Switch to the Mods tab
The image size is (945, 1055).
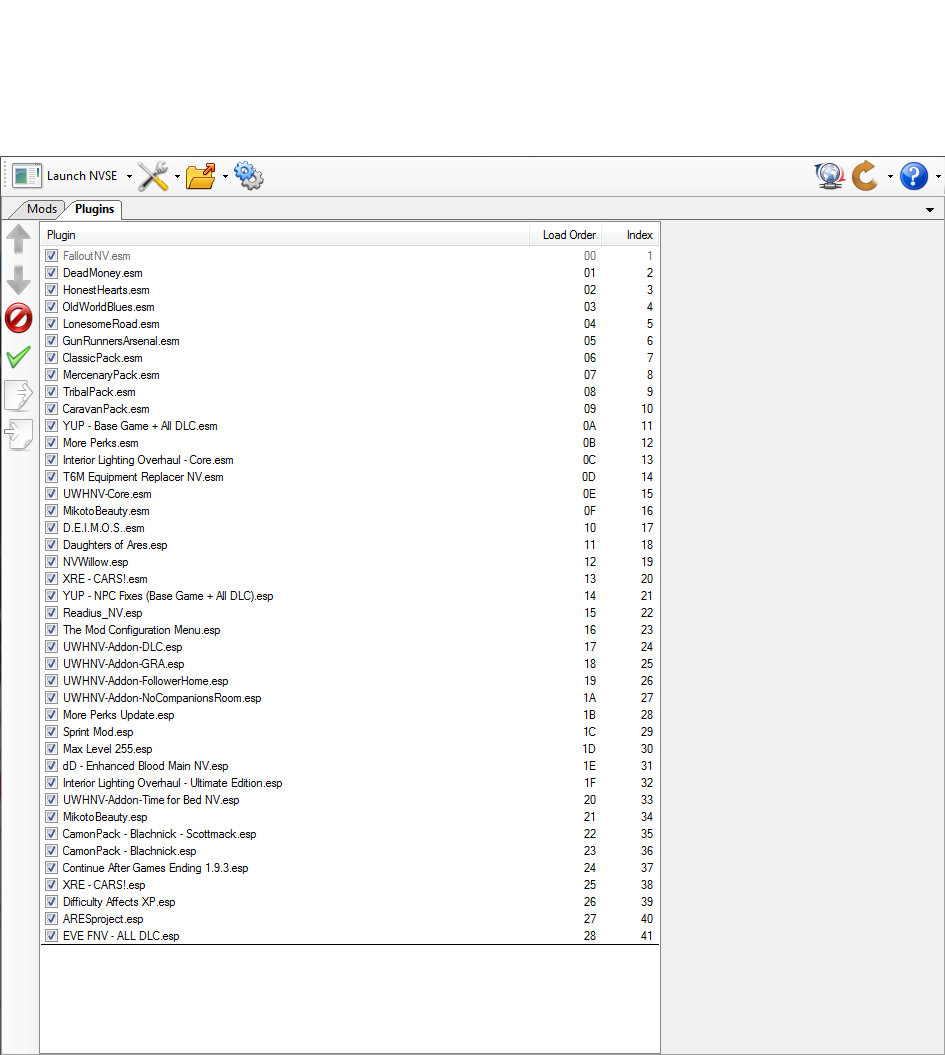click(42, 209)
